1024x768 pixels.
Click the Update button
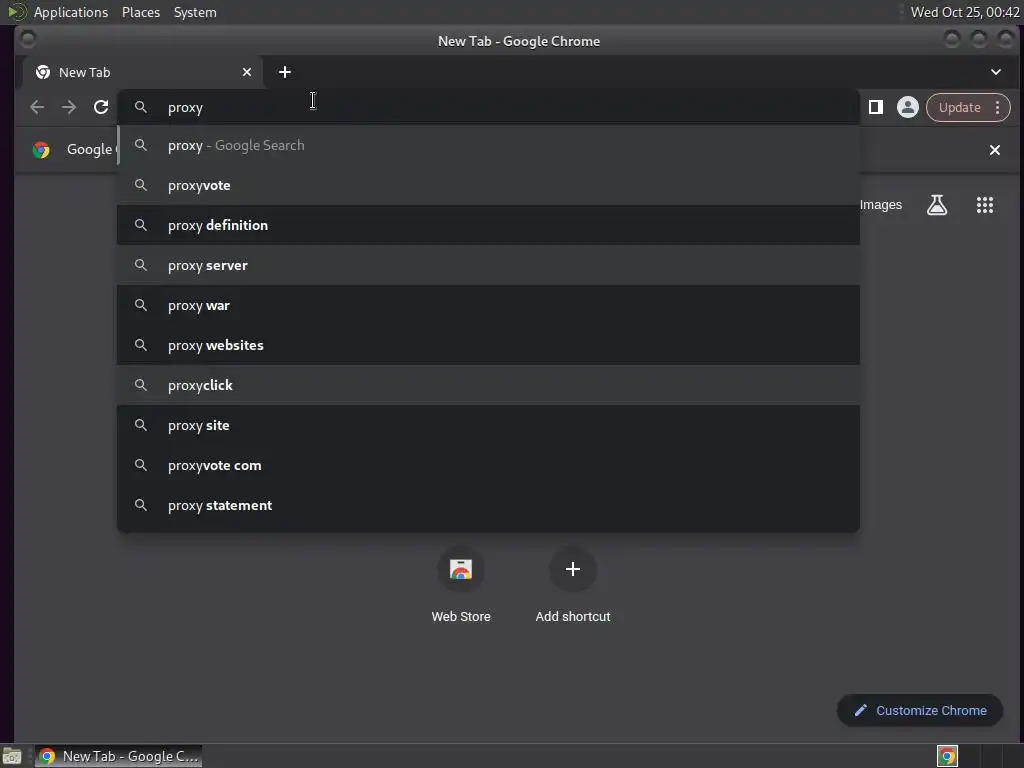[959, 107]
